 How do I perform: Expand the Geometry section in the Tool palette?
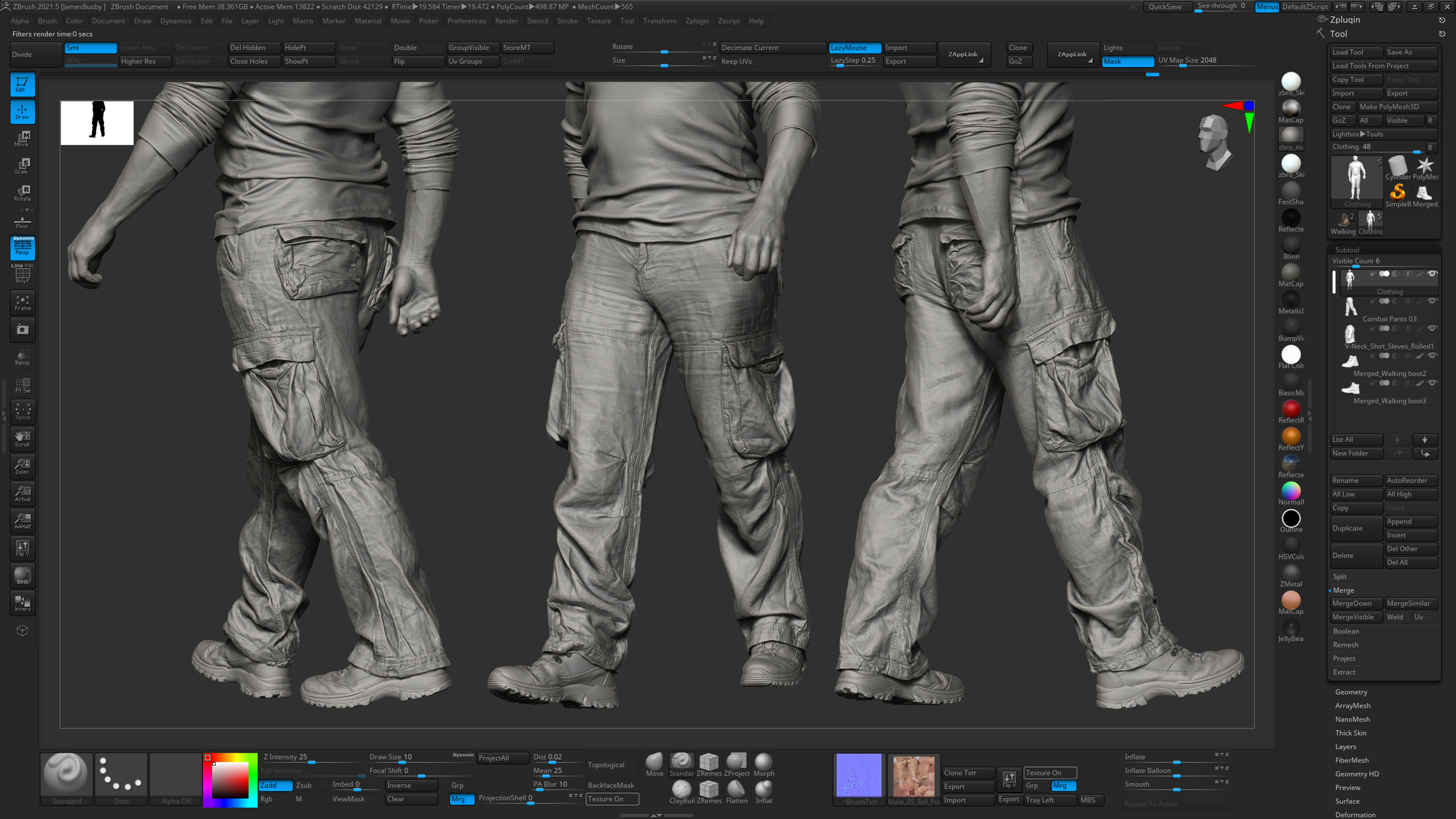click(1351, 692)
